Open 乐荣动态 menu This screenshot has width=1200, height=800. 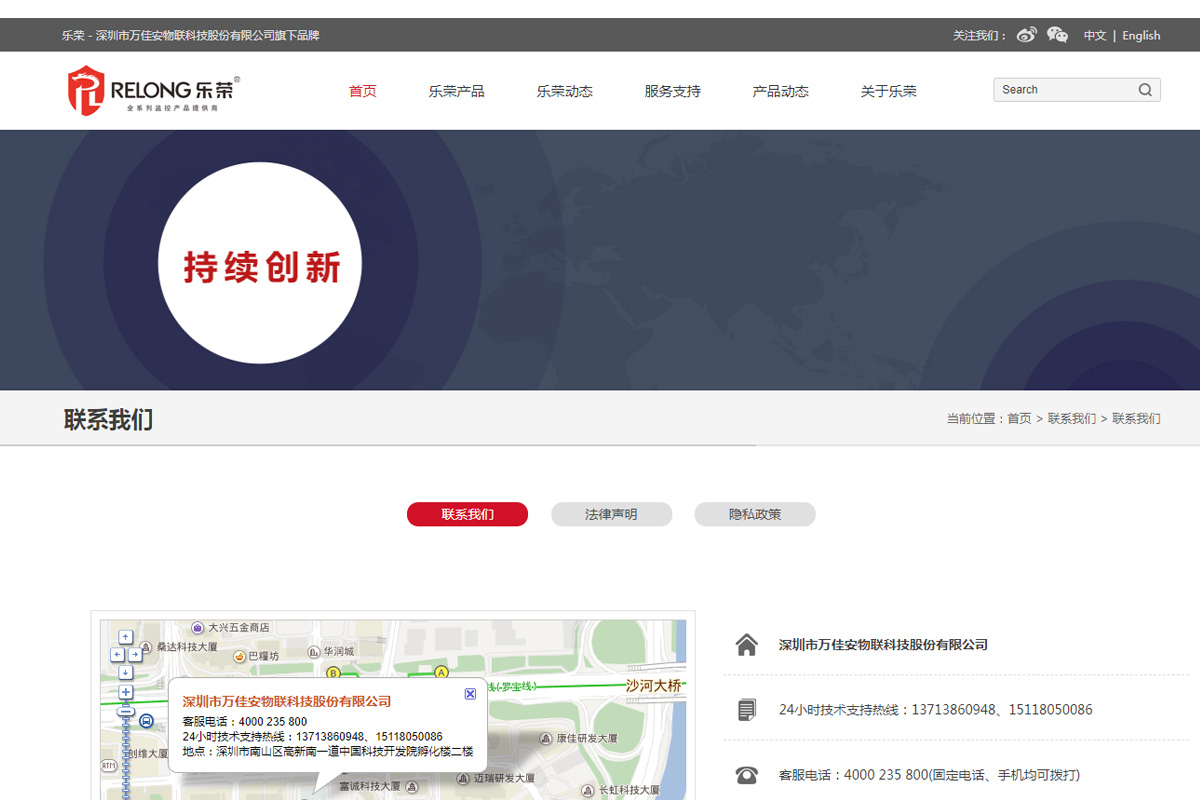[x=565, y=91]
